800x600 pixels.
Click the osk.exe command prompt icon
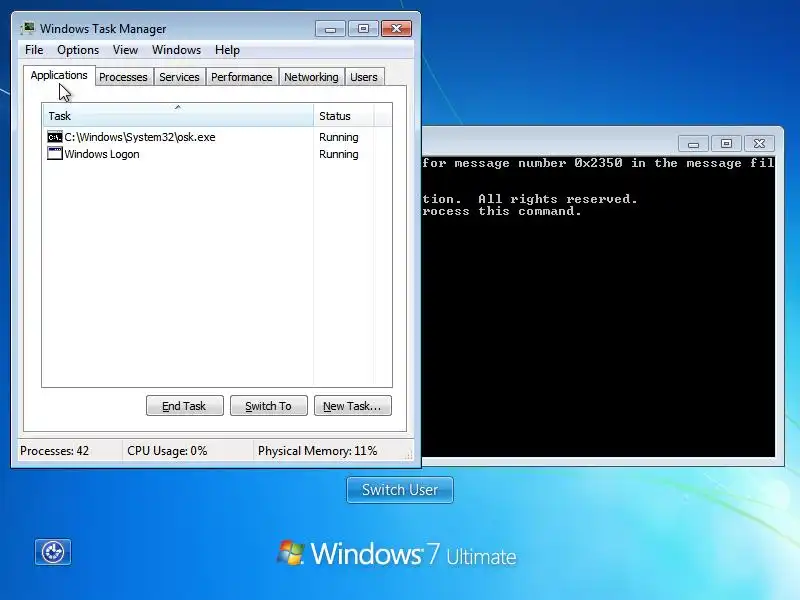pos(55,137)
